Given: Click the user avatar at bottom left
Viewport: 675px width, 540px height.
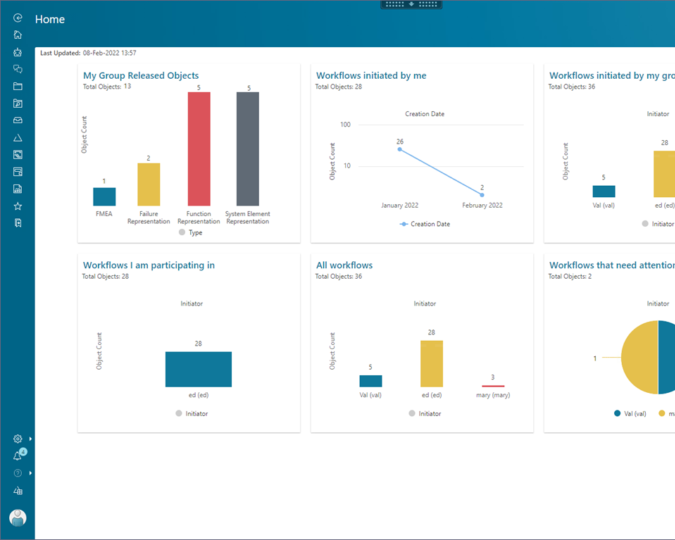Looking at the screenshot, I should (17, 517).
